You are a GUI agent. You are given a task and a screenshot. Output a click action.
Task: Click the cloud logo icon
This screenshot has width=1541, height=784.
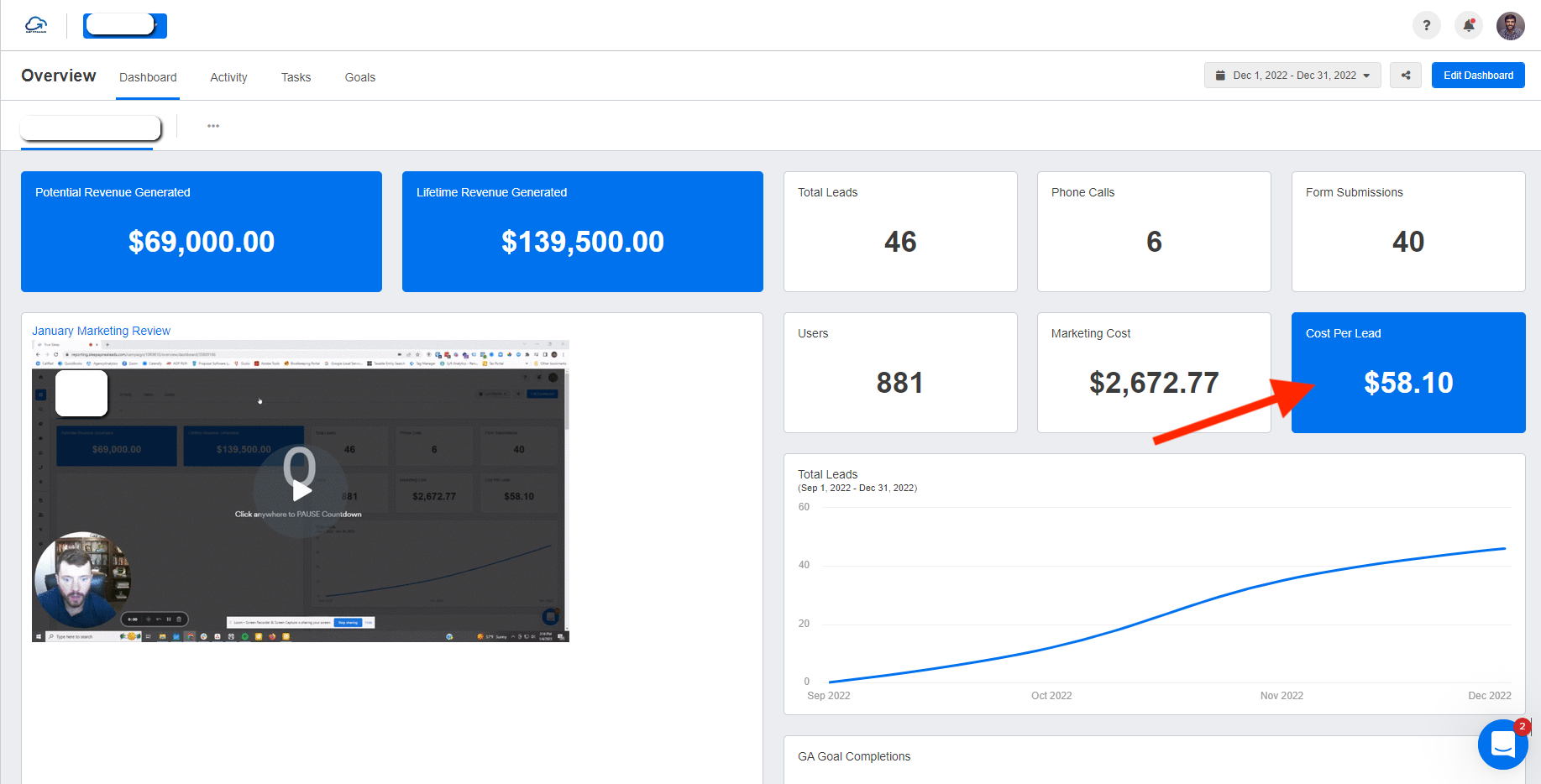36,25
